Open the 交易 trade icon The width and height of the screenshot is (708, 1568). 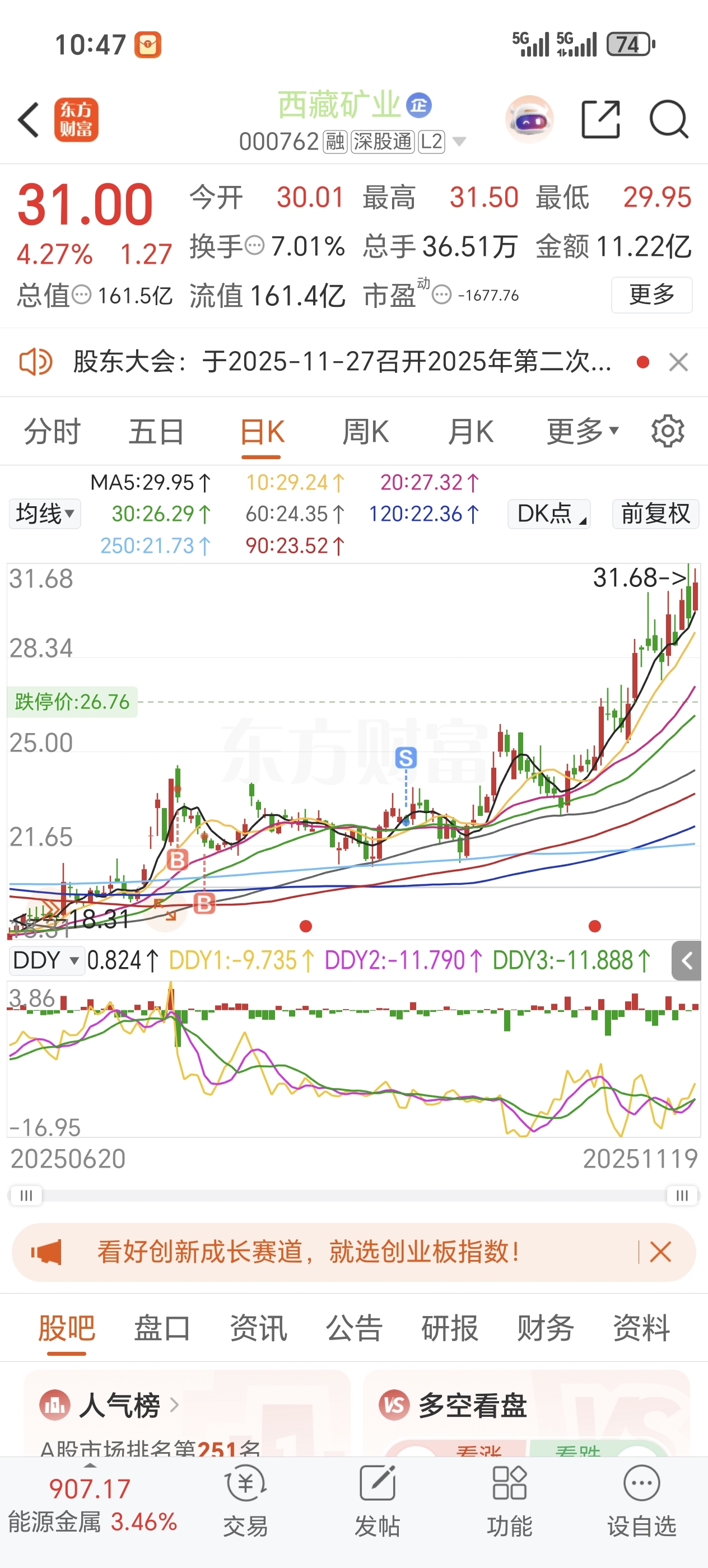(x=245, y=1483)
